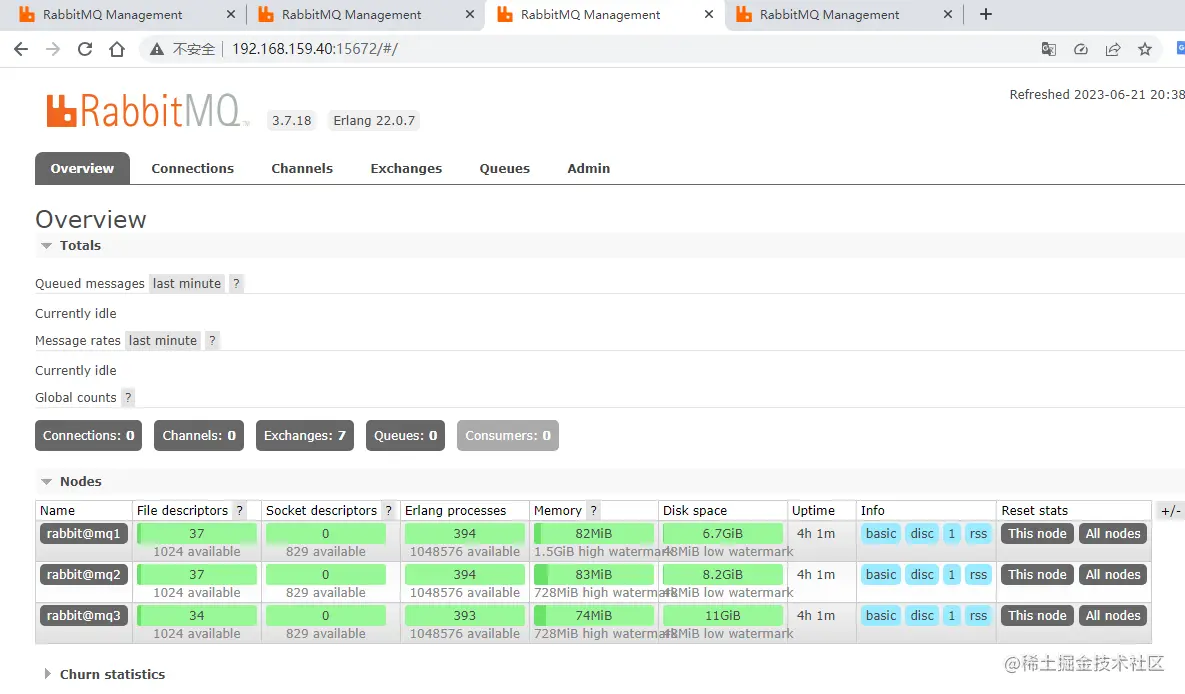Click rabbit@mq3 disk space 11GiB value
The width and height of the screenshot is (1185, 694).
(x=722, y=615)
